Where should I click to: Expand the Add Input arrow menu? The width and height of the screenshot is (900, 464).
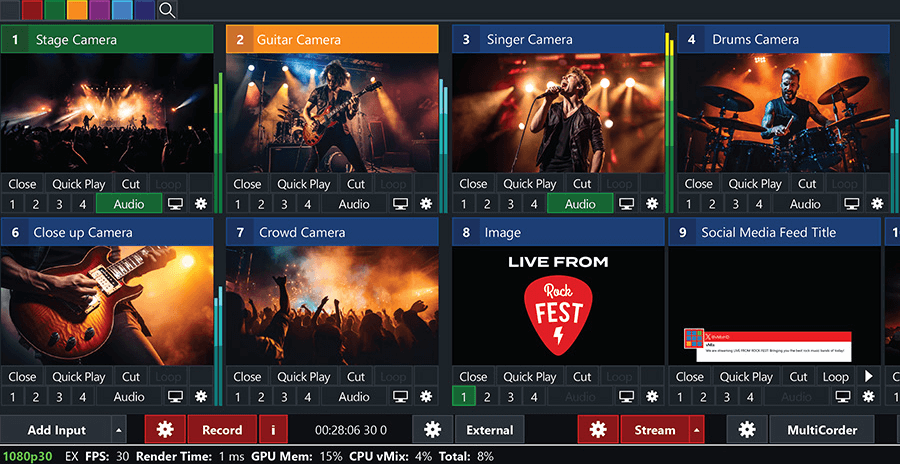118,430
